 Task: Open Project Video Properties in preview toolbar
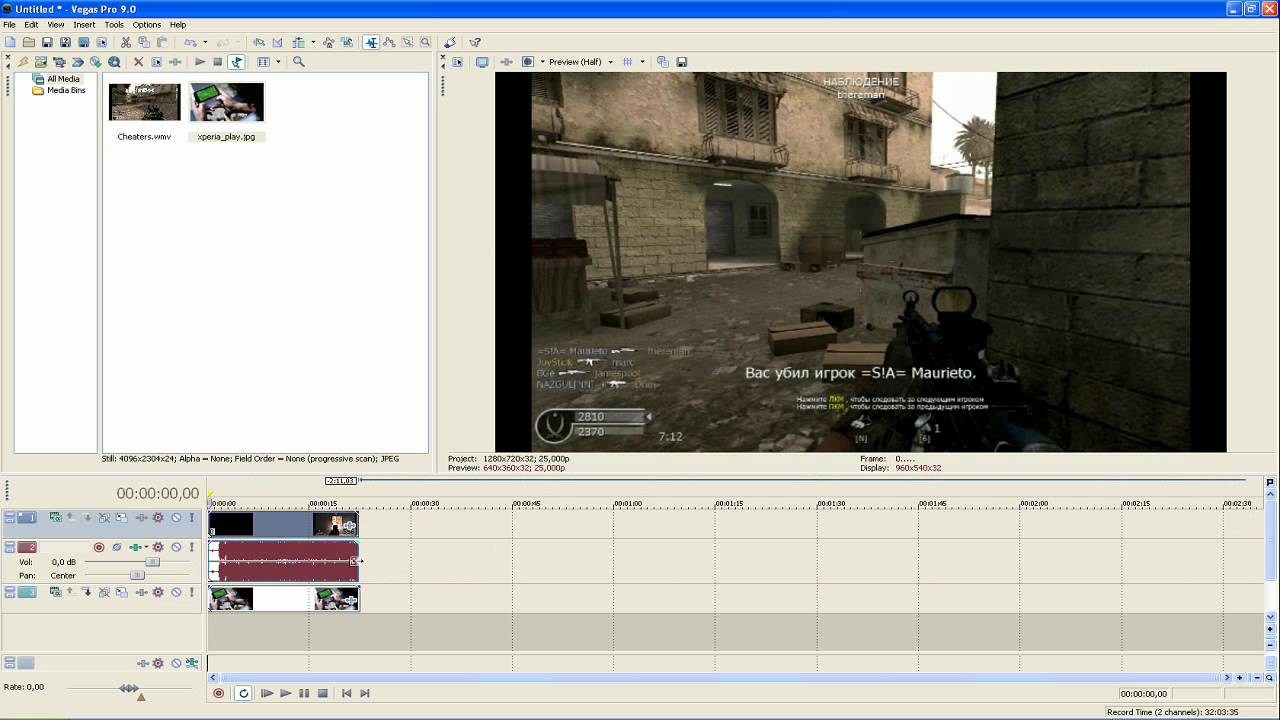point(458,62)
